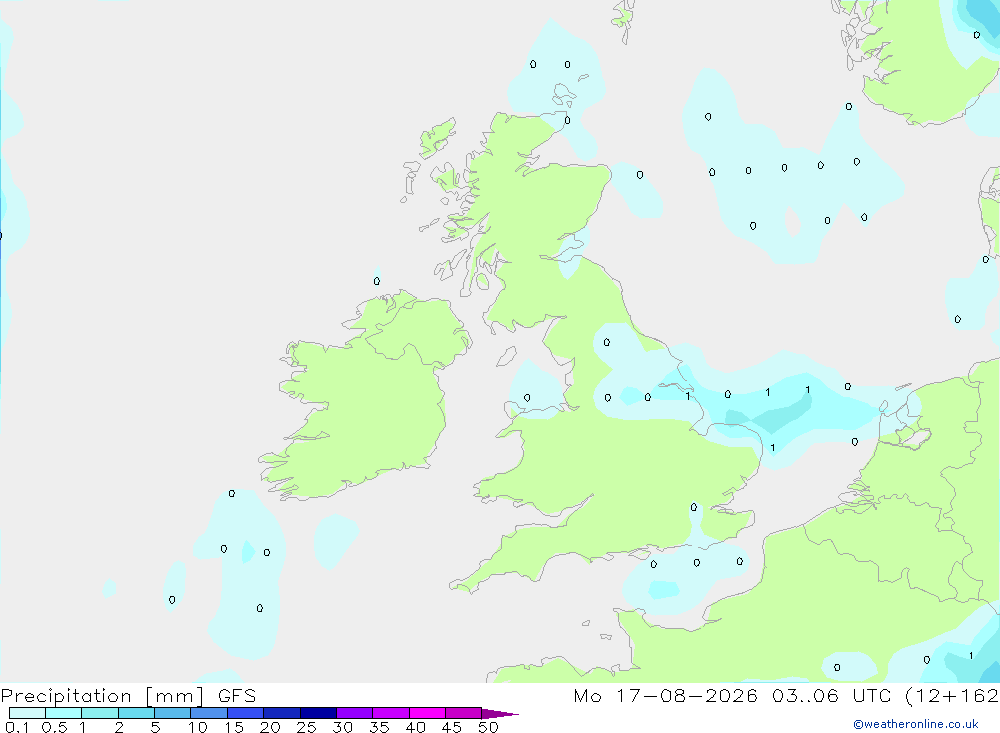Choose the 25–30 mm legend color swatch
This screenshot has height=733, width=1000.
pos(318,713)
